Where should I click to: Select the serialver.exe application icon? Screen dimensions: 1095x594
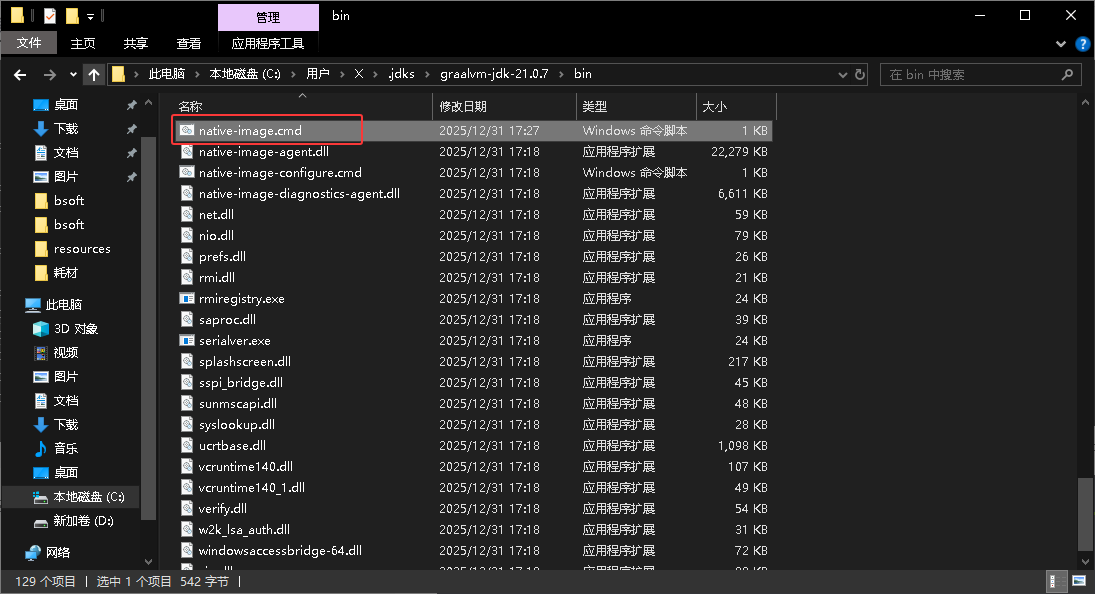pyautogui.click(x=186, y=341)
